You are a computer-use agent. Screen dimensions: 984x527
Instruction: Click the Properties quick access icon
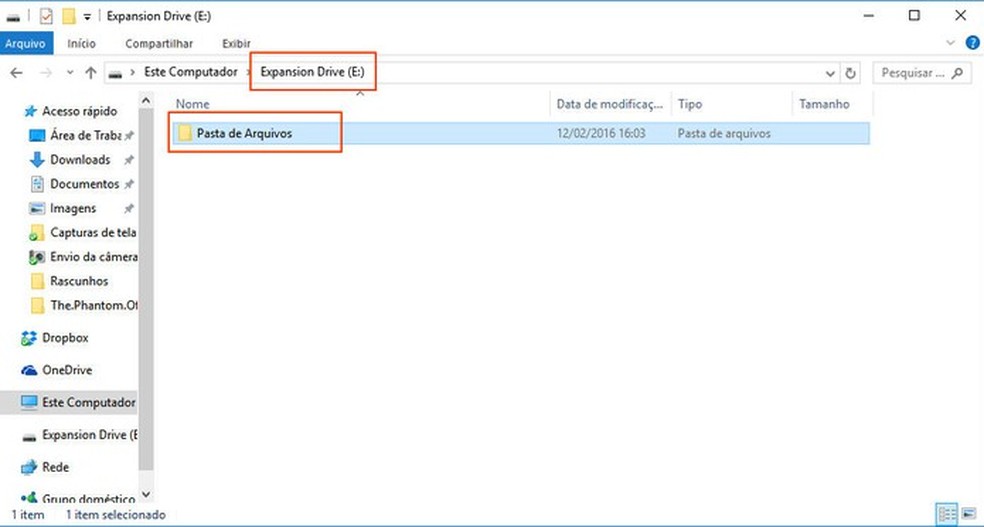pyautogui.click(x=46, y=16)
